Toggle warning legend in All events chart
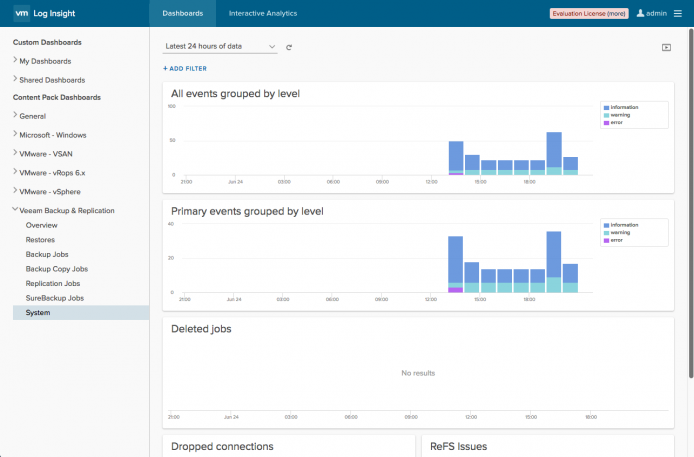This screenshot has height=457, width=694. coord(617,115)
